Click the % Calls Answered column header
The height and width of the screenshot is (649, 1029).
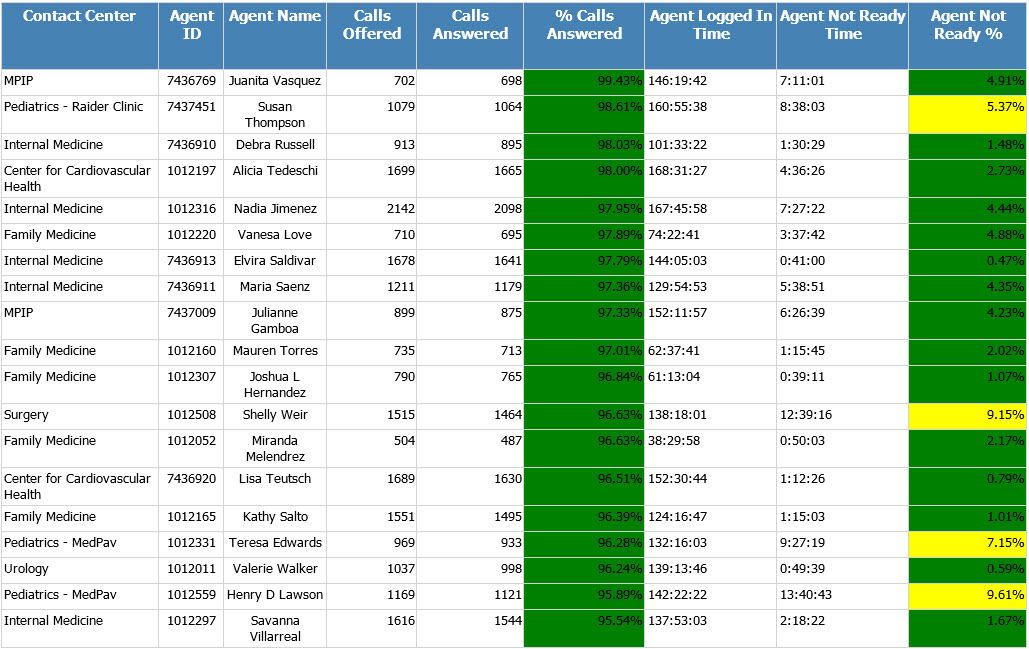[x=584, y=35]
